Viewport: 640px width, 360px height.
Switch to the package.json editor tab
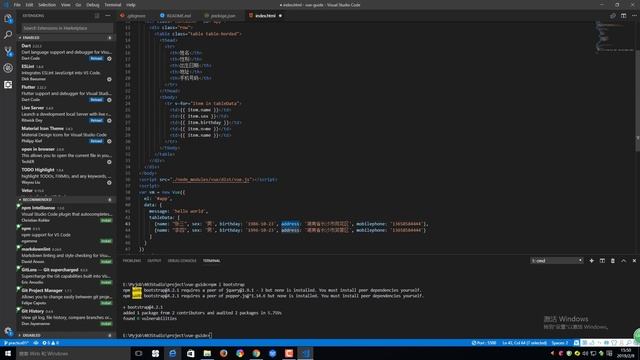pyautogui.click(x=222, y=16)
